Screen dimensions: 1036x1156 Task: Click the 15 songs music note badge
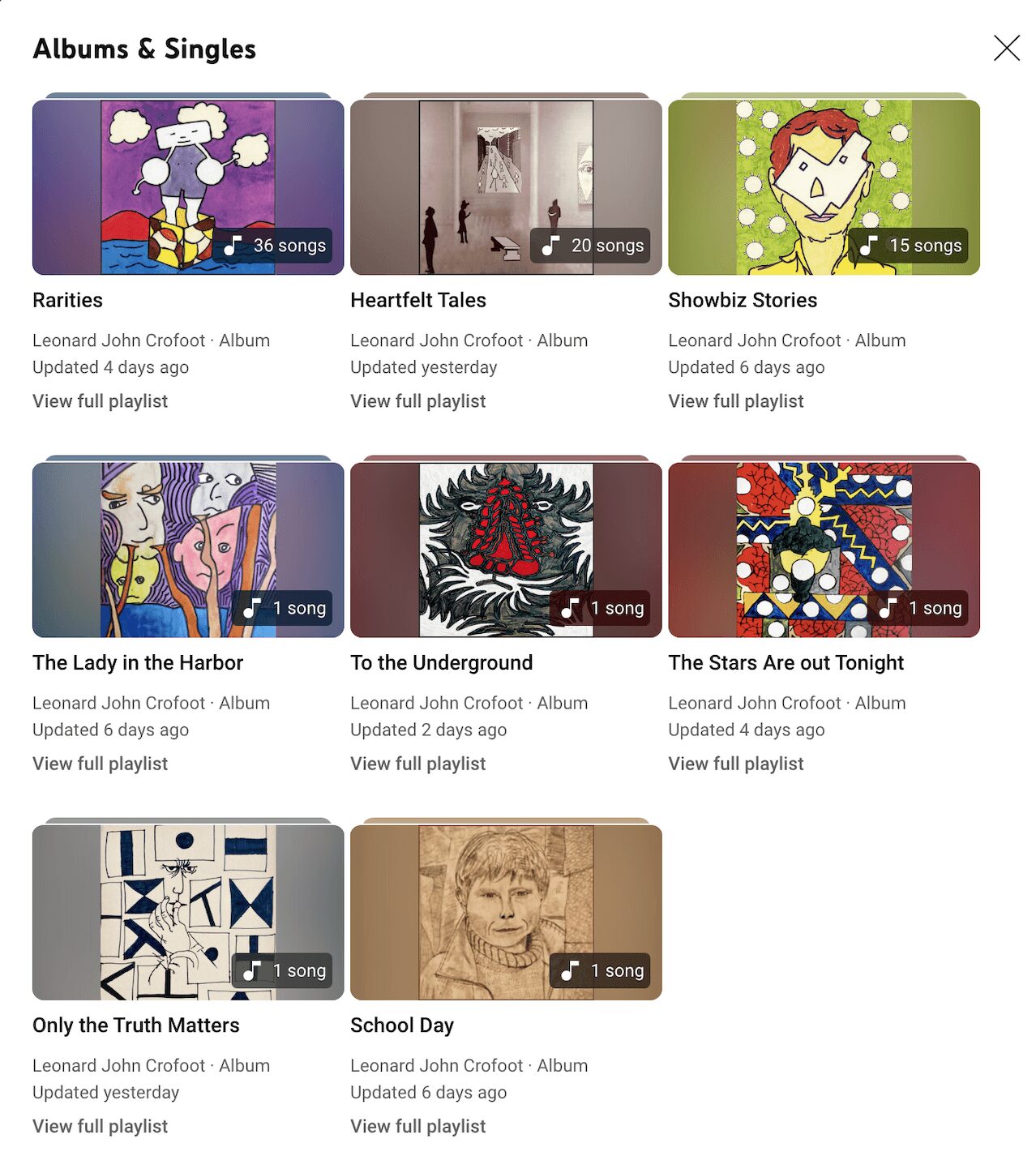pos(910,245)
